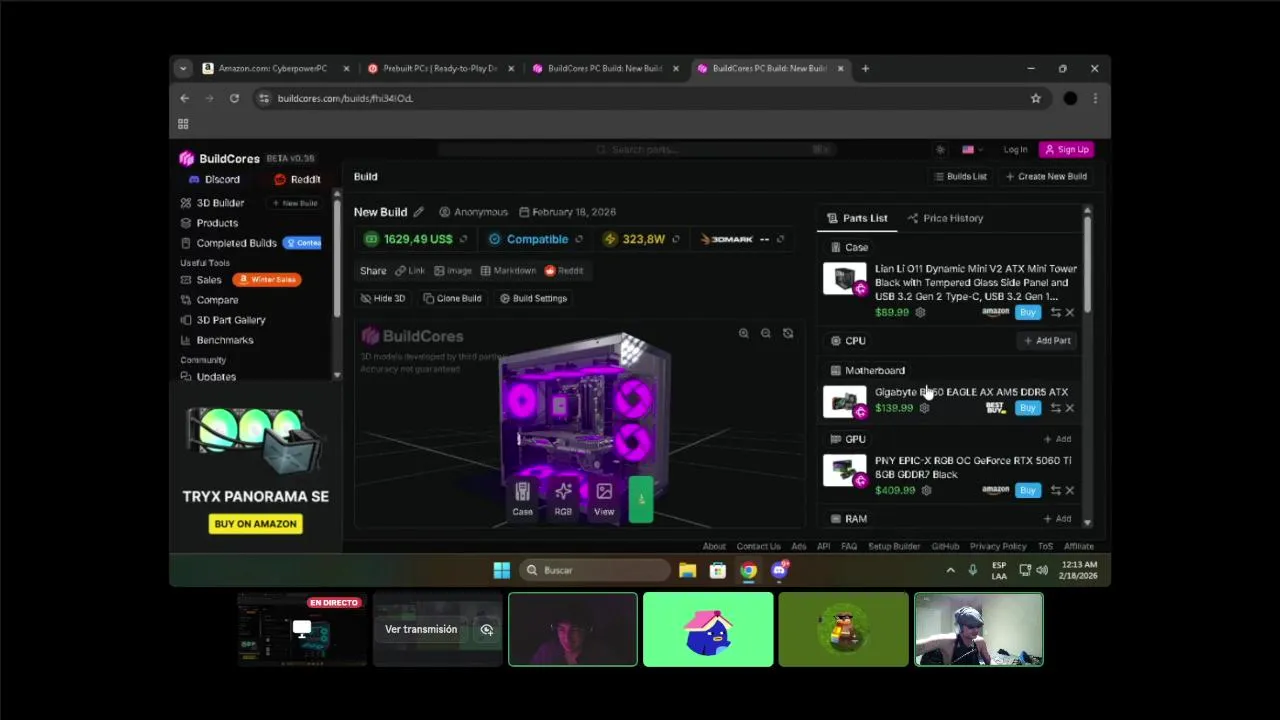
Task: Click the Compatible status indicator
Action: (528, 239)
